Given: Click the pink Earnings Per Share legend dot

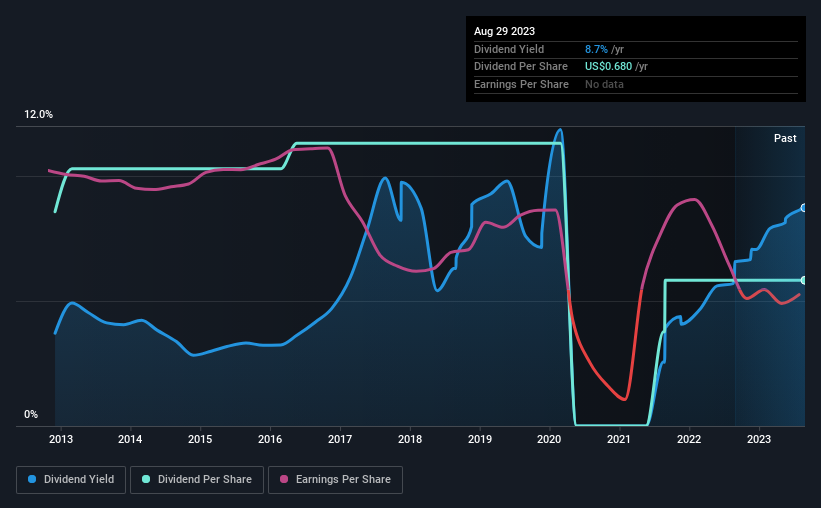Looking at the screenshot, I should pos(284,479).
